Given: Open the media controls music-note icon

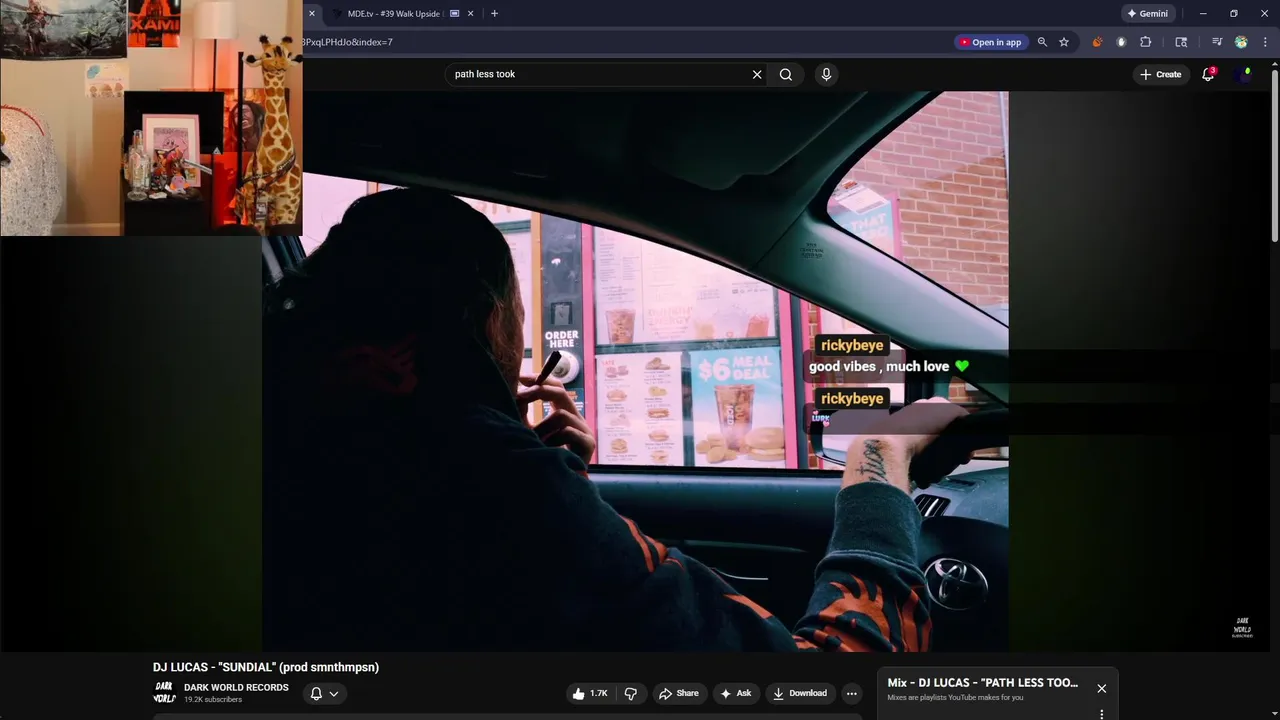Looking at the screenshot, I should pyautogui.click(x=1217, y=42).
